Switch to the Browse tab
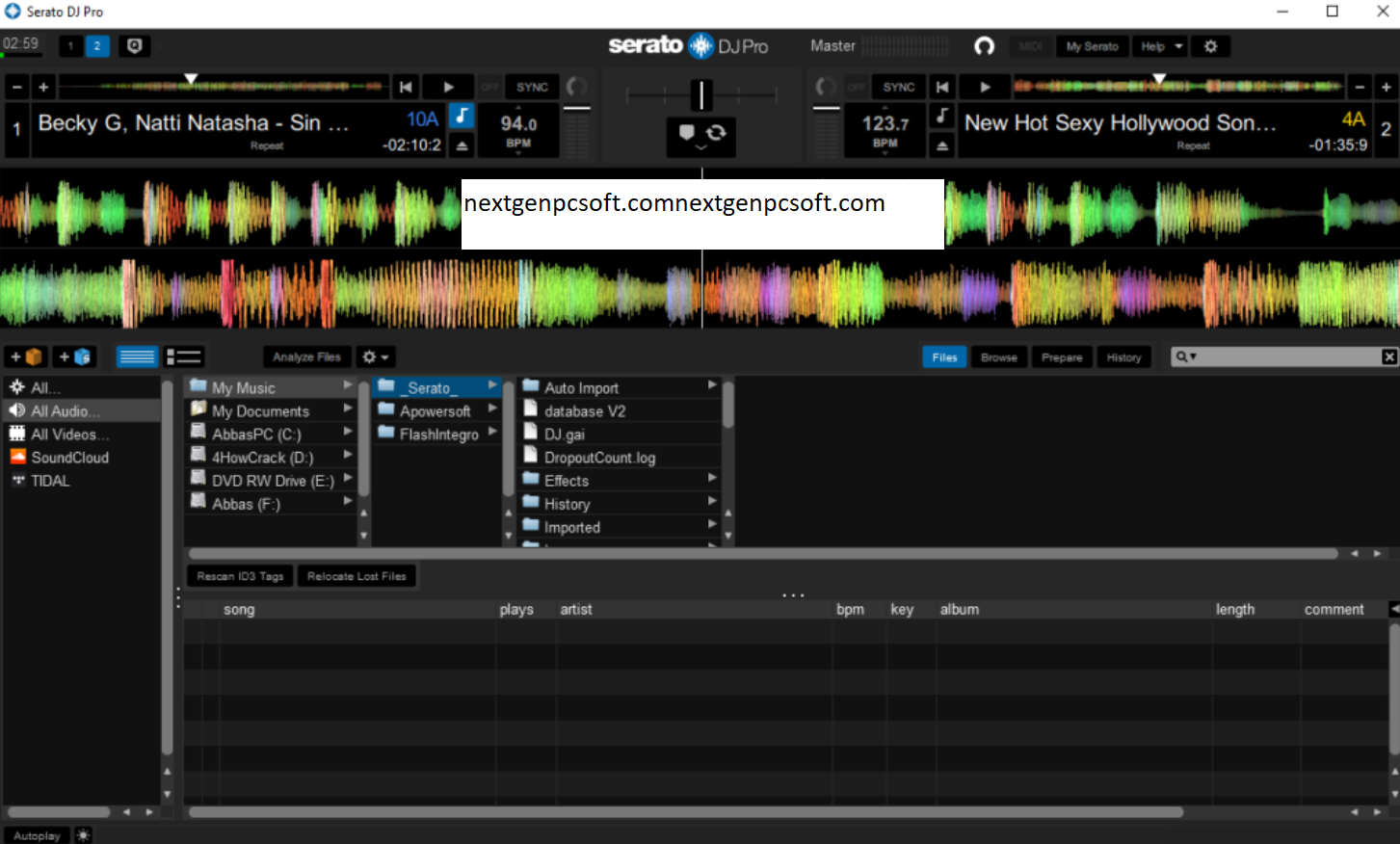This screenshot has height=844, width=1400. click(x=998, y=356)
